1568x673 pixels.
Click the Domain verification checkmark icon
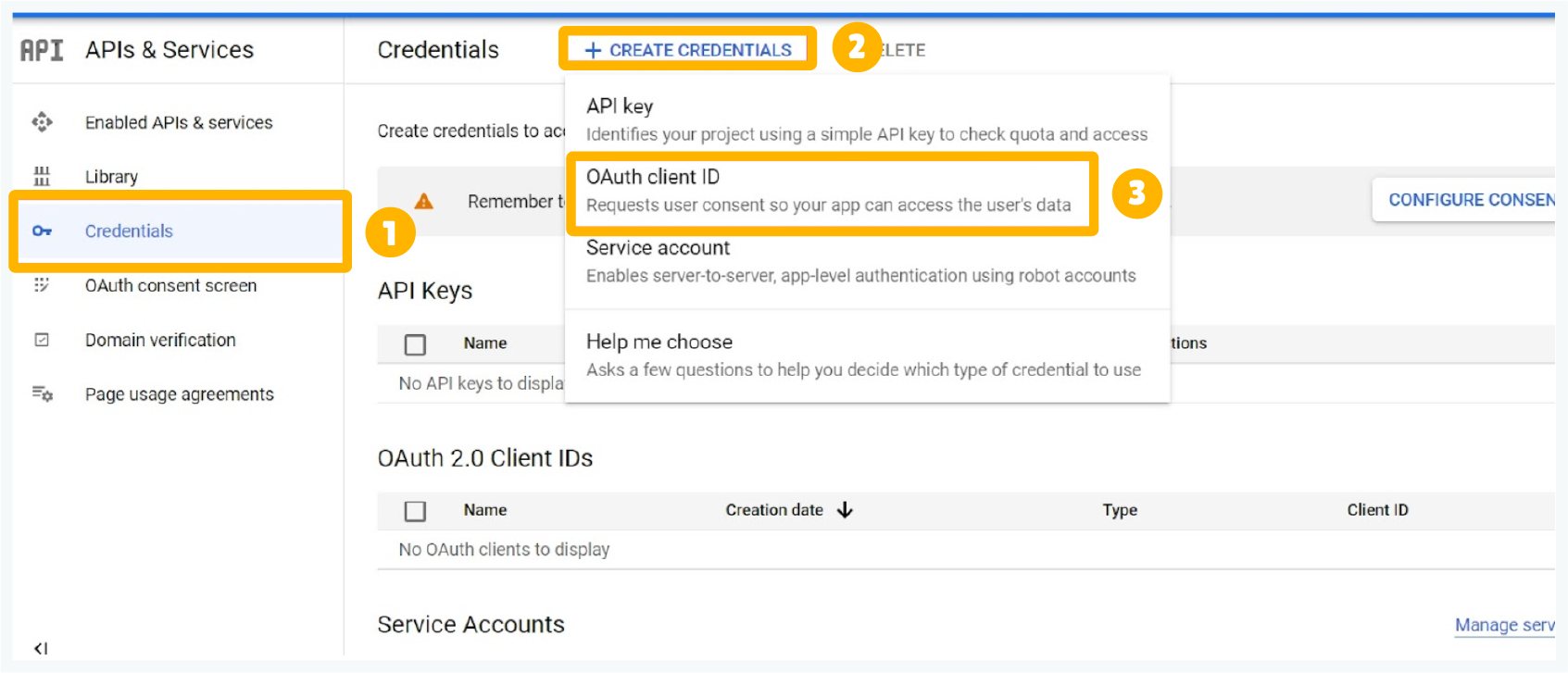(x=42, y=340)
